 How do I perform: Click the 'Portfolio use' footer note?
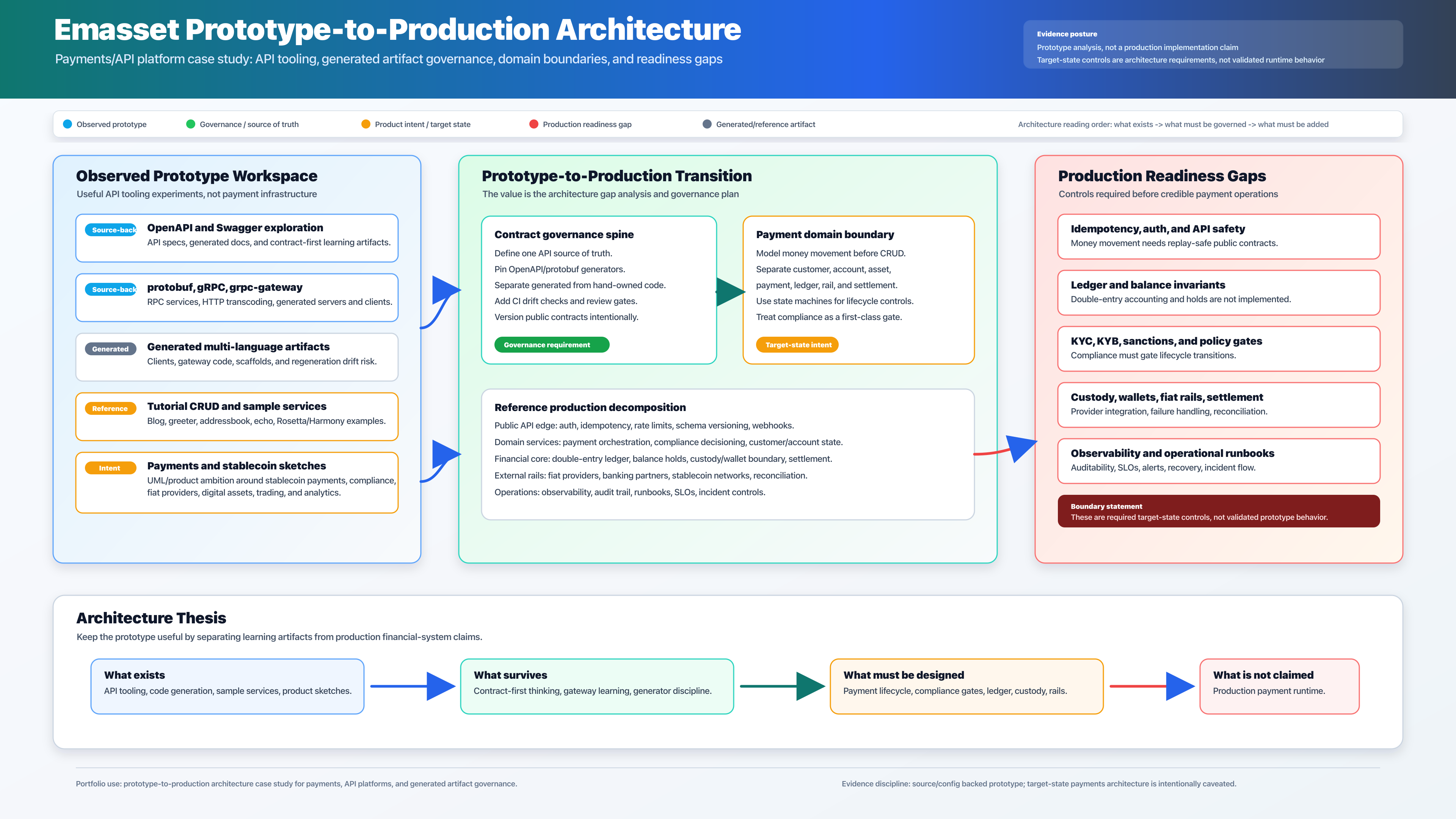click(296, 784)
